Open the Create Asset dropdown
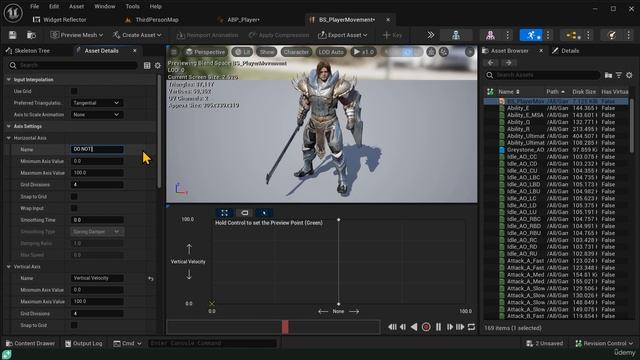The width and height of the screenshot is (640, 360). [x=137, y=35]
